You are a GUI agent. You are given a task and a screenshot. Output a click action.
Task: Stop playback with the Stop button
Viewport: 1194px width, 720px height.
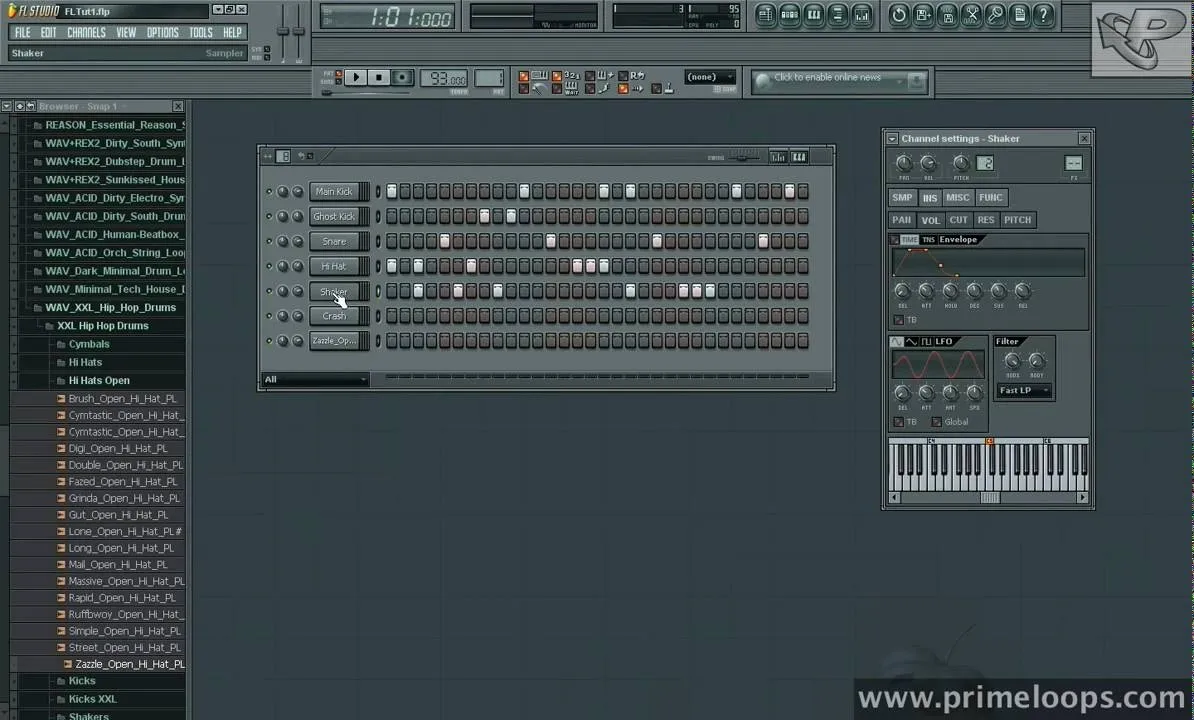pyautogui.click(x=378, y=78)
